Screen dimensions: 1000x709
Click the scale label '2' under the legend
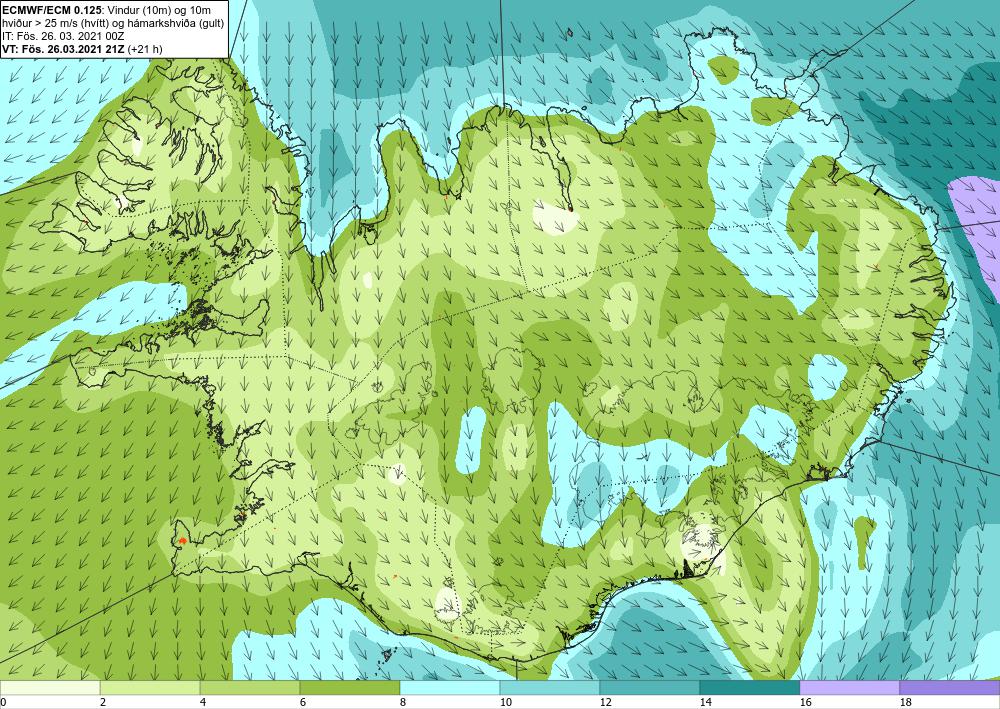coord(103,703)
